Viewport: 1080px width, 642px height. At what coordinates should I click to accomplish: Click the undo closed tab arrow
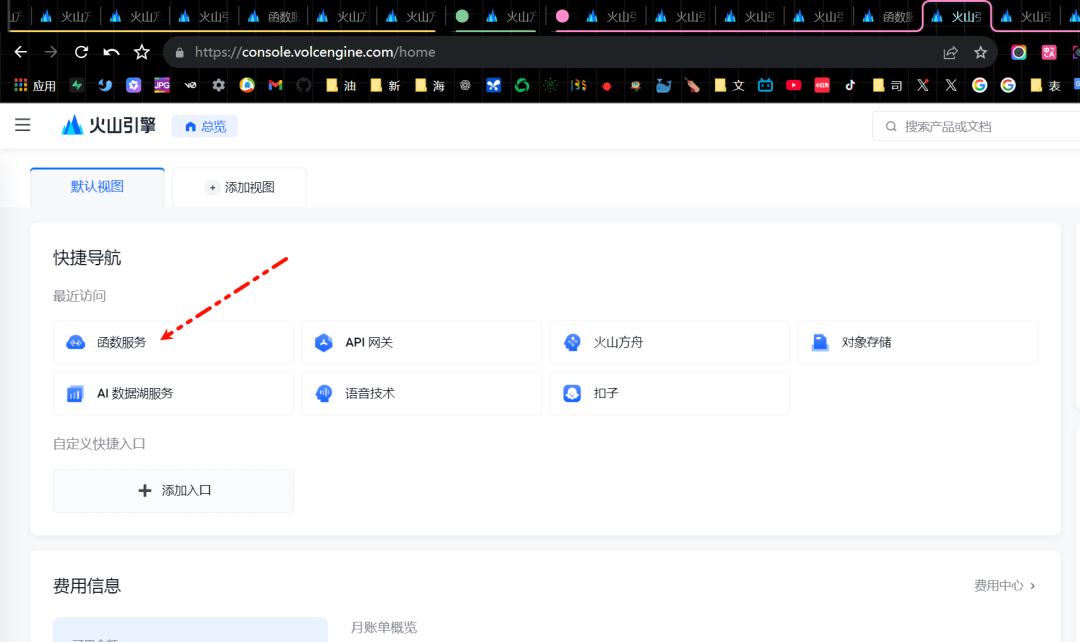(111, 52)
